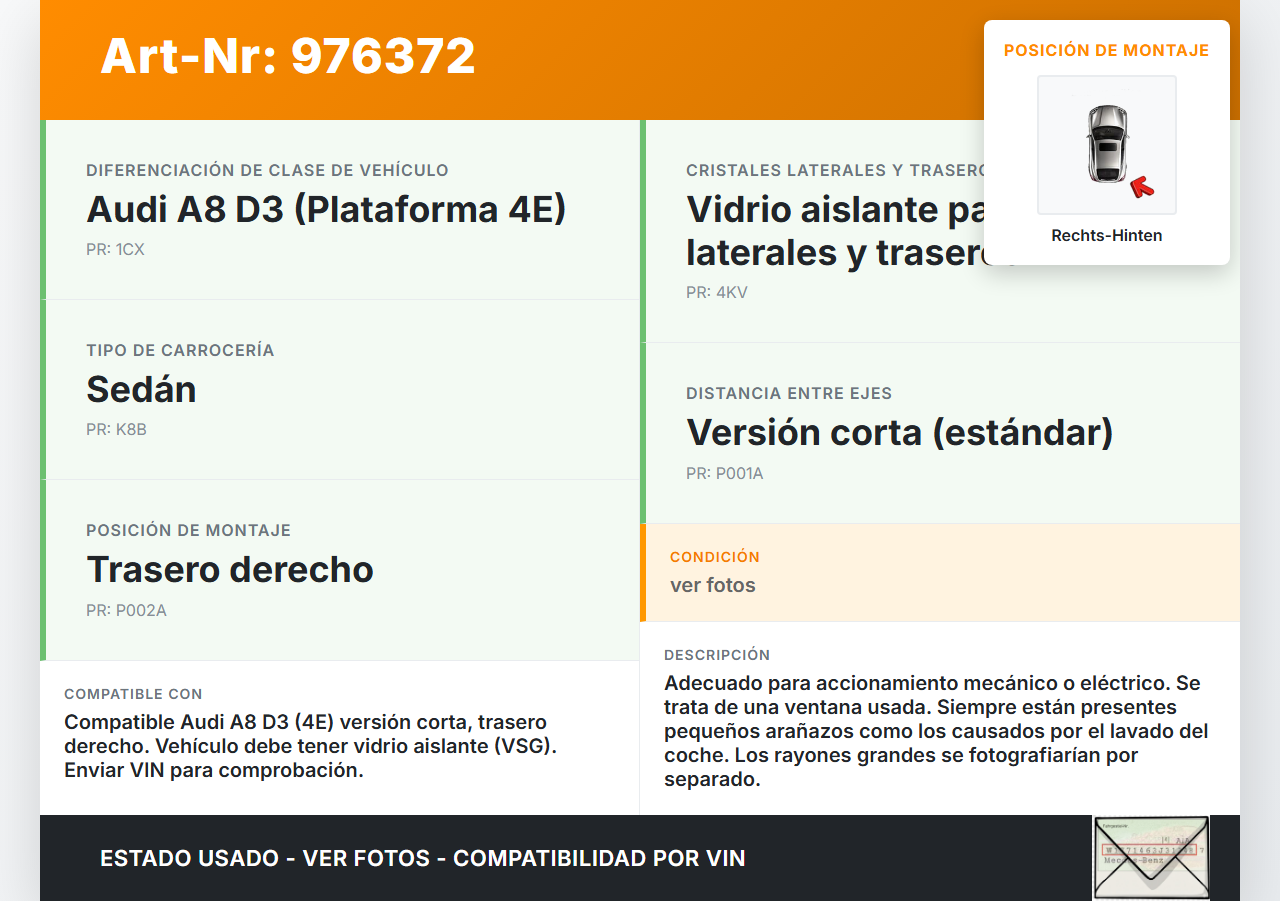Click the Rechts-Hinten caption

pos(1106,236)
